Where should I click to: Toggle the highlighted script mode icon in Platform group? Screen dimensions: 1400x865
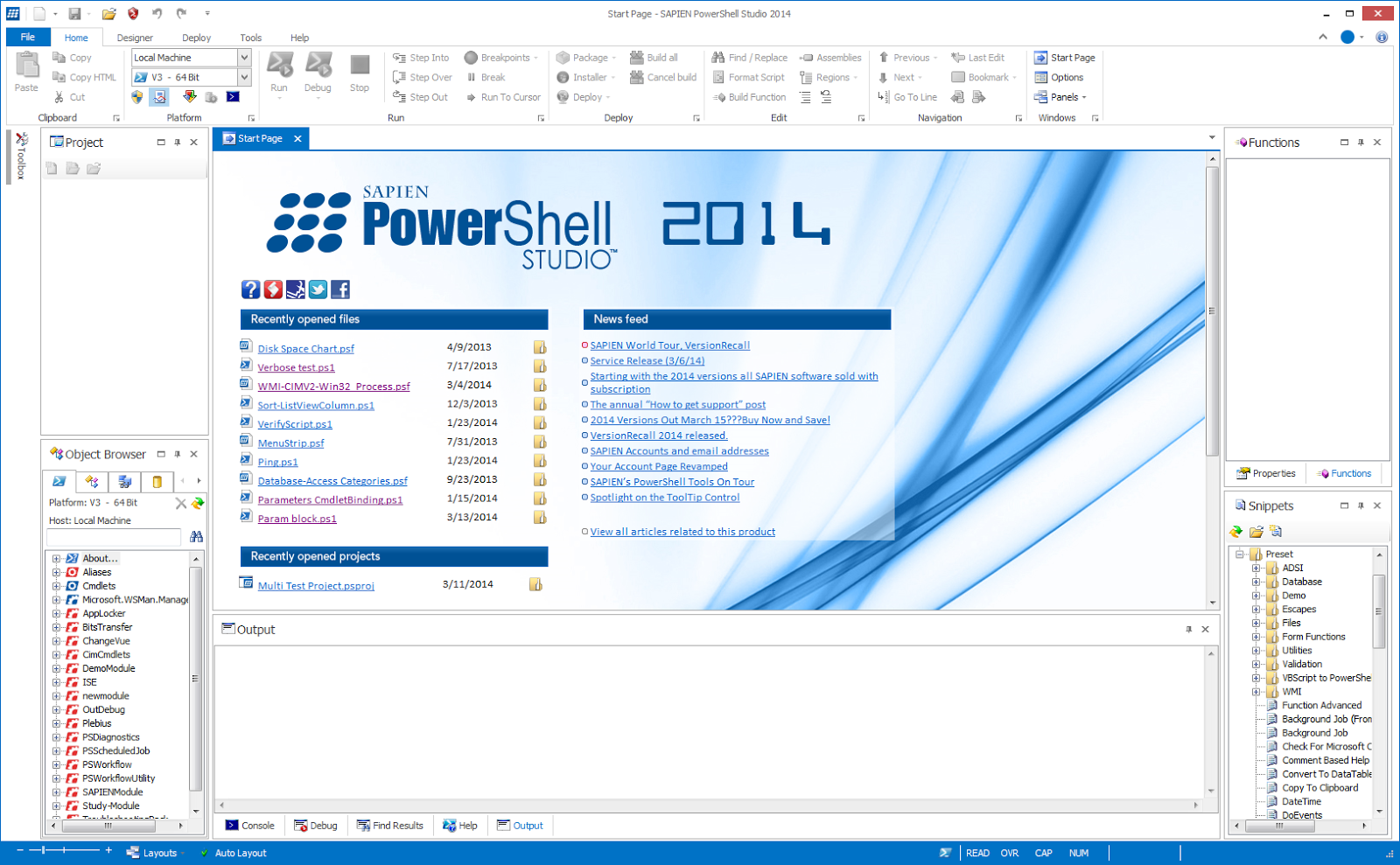(x=159, y=97)
